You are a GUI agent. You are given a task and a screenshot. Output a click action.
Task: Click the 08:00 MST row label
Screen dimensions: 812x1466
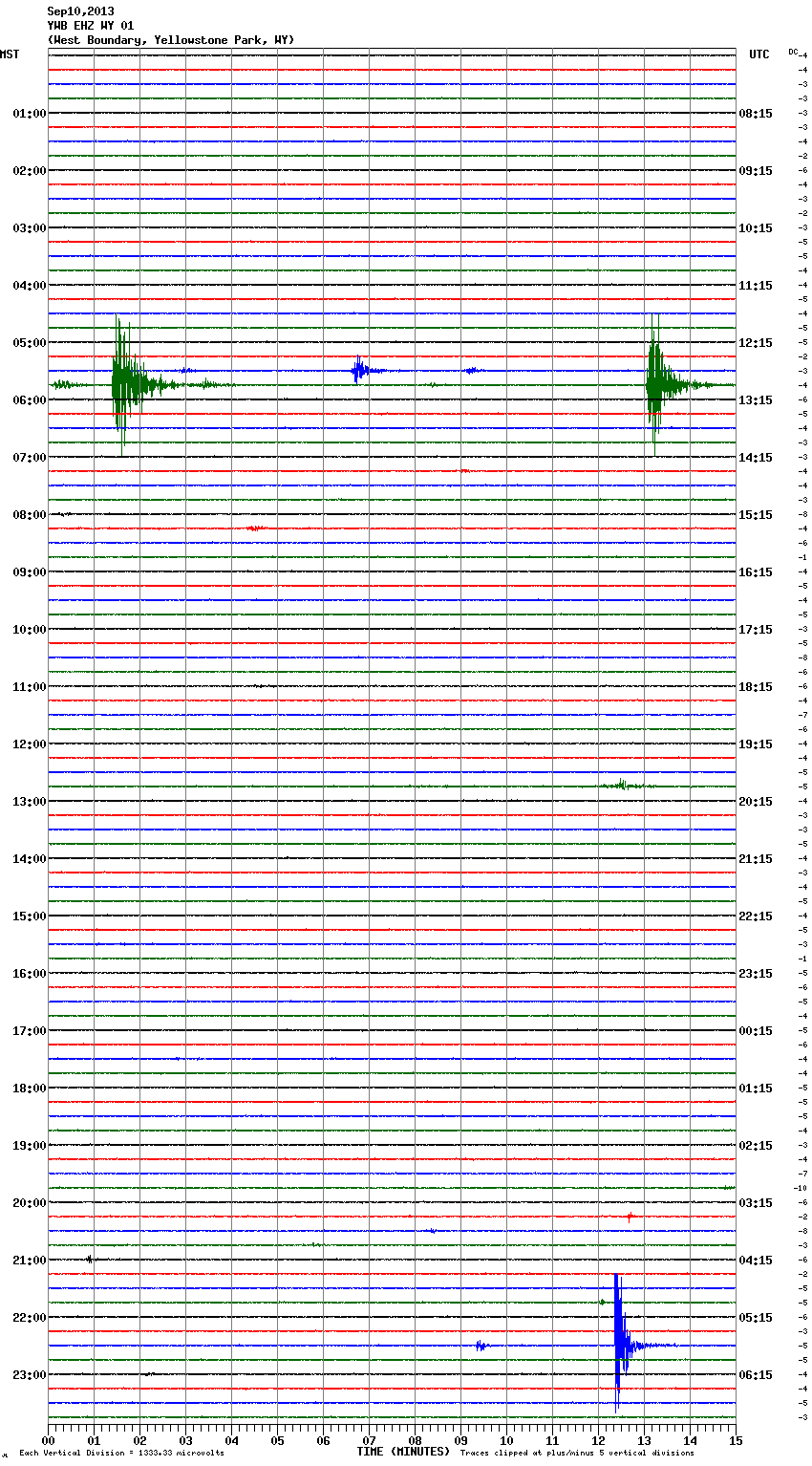[30, 515]
